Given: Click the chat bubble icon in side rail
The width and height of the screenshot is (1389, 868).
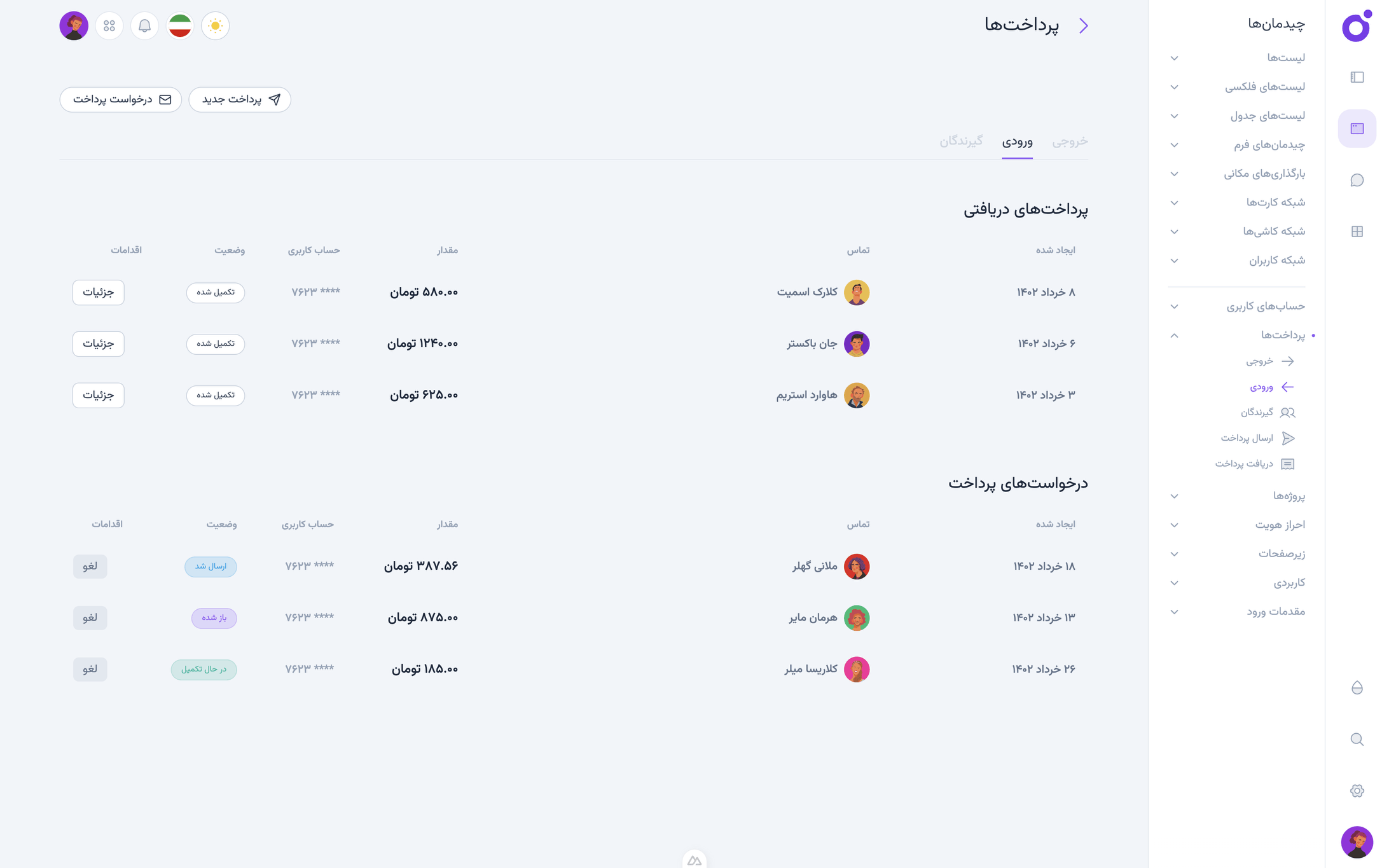Looking at the screenshot, I should pos(1357,181).
